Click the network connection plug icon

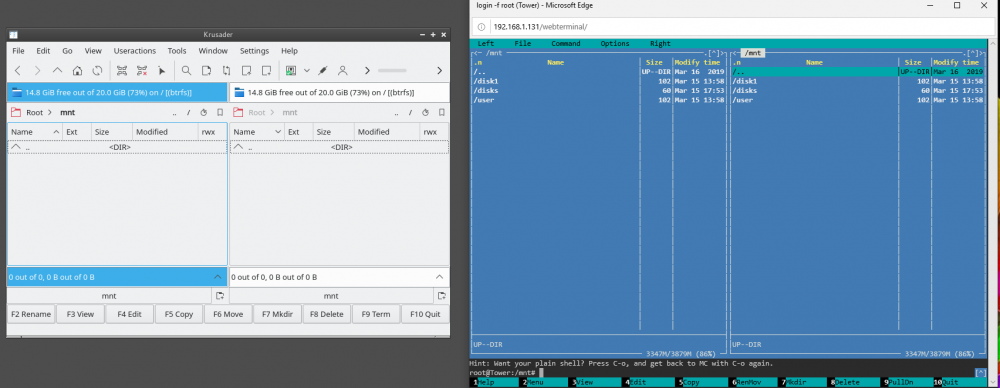(323, 70)
